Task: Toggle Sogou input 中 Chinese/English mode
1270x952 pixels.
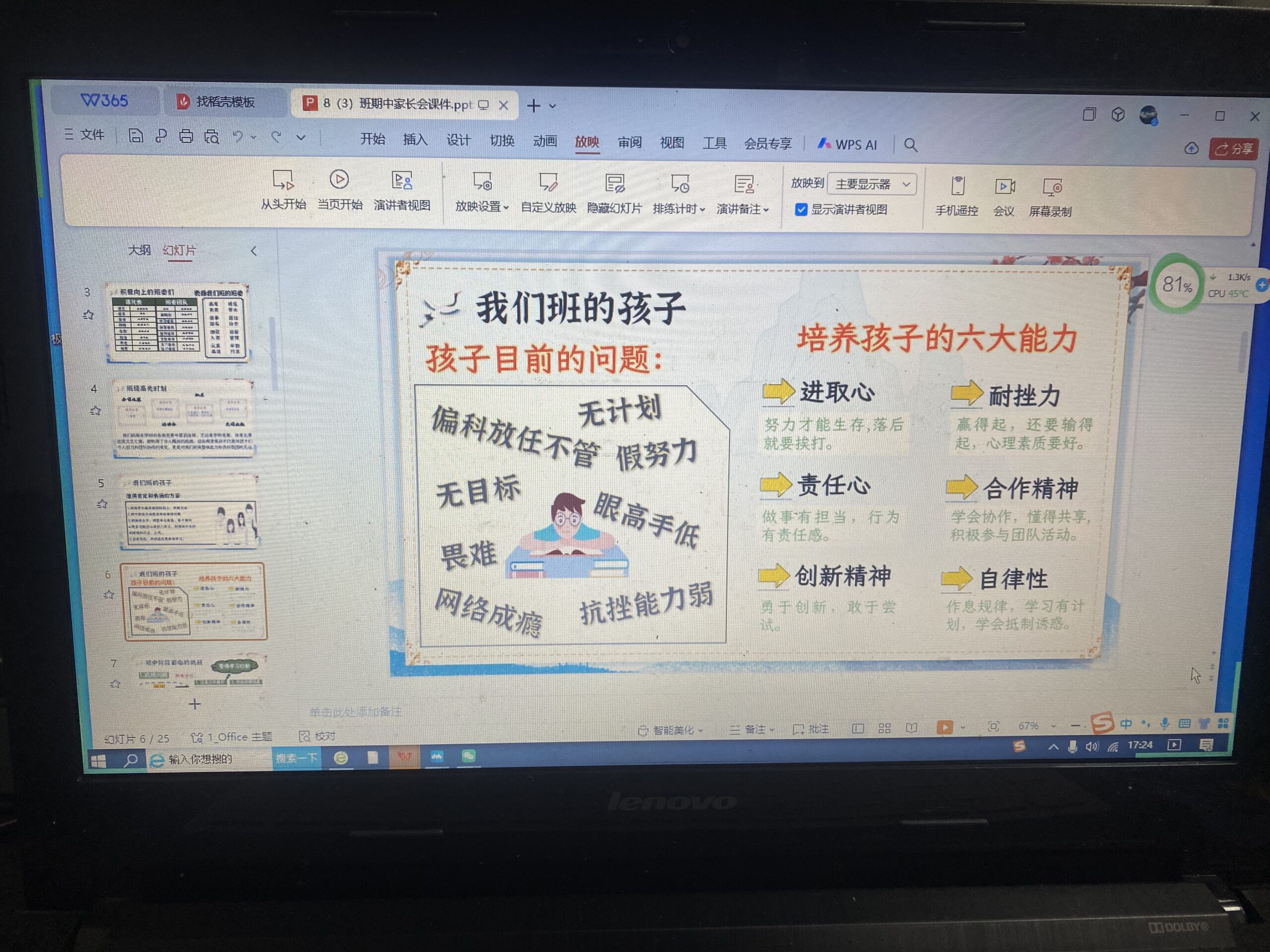Action: [1126, 724]
